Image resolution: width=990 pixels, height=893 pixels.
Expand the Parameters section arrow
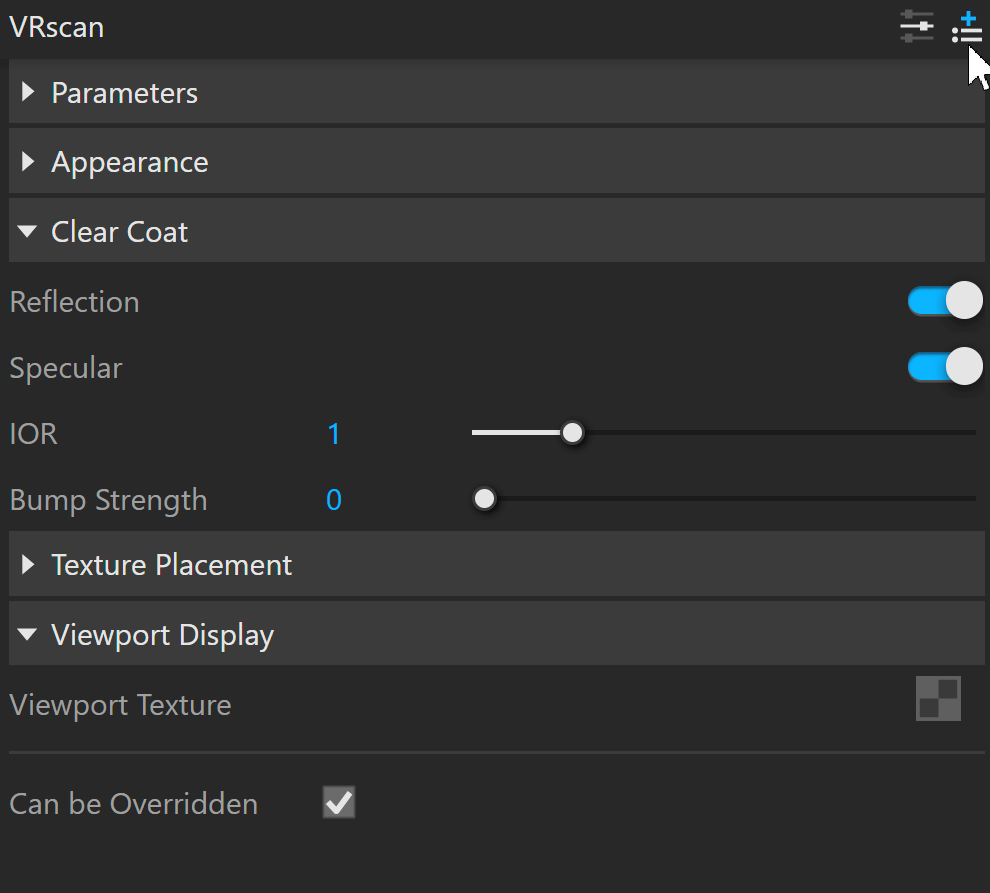click(x=27, y=92)
